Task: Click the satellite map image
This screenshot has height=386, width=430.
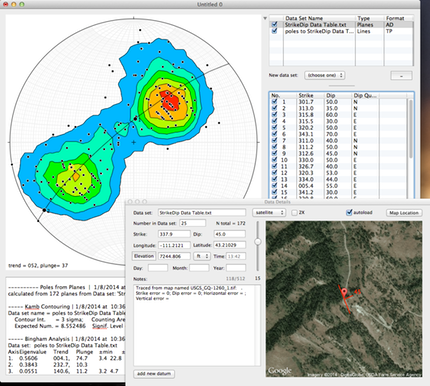Action: [344, 299]
